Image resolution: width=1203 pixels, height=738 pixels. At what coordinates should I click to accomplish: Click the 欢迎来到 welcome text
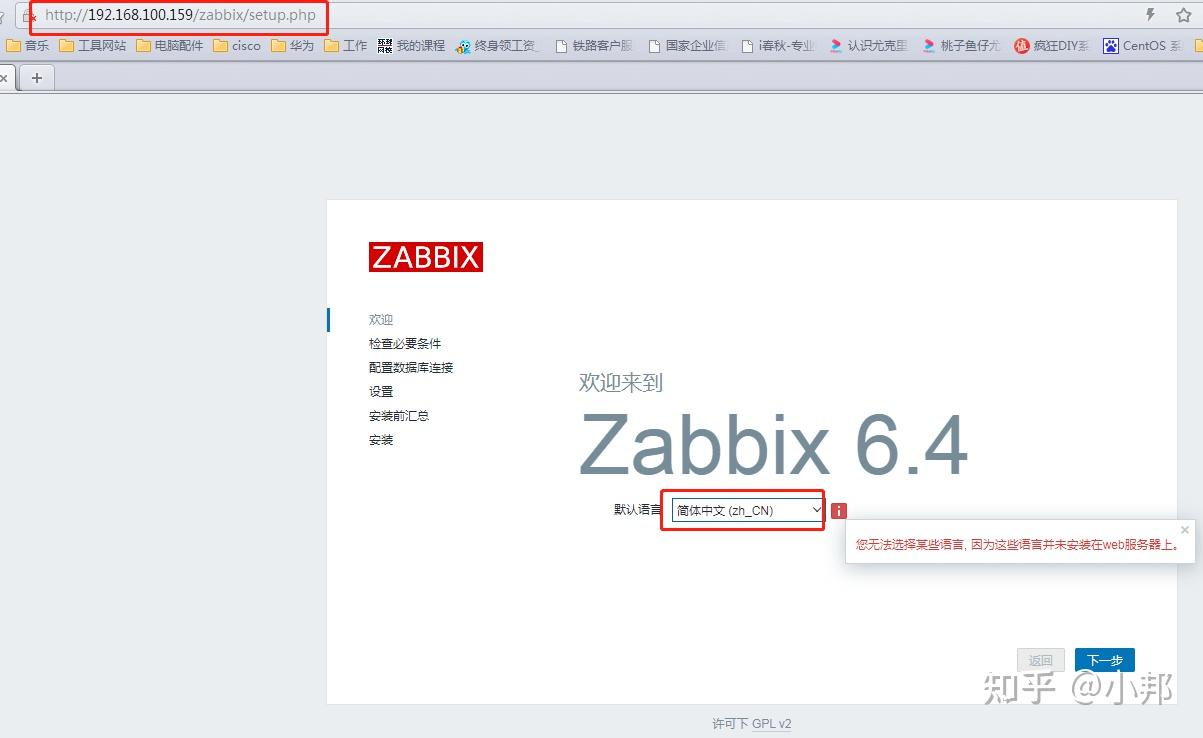620,383
